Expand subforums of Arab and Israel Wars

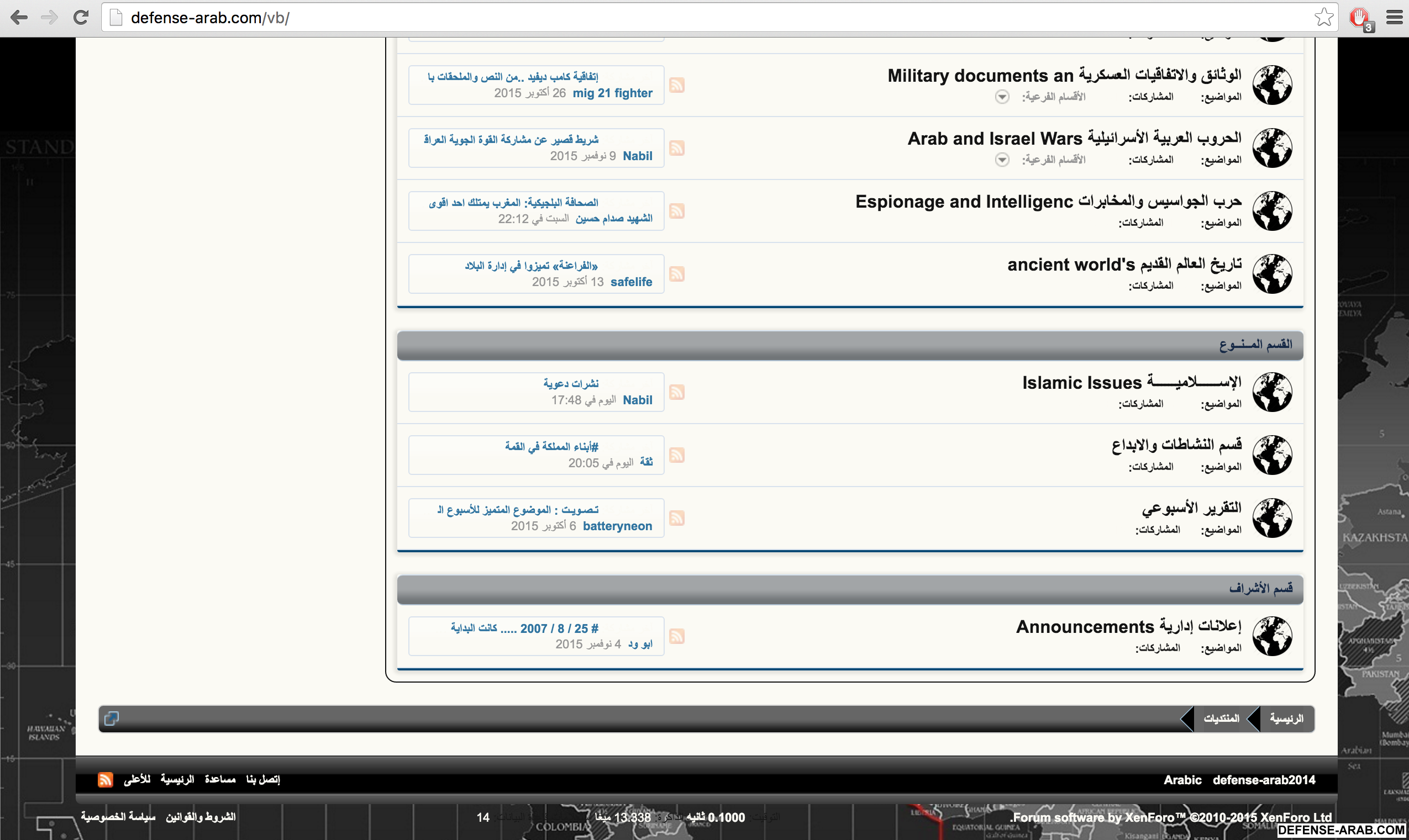pos(1002,160)
